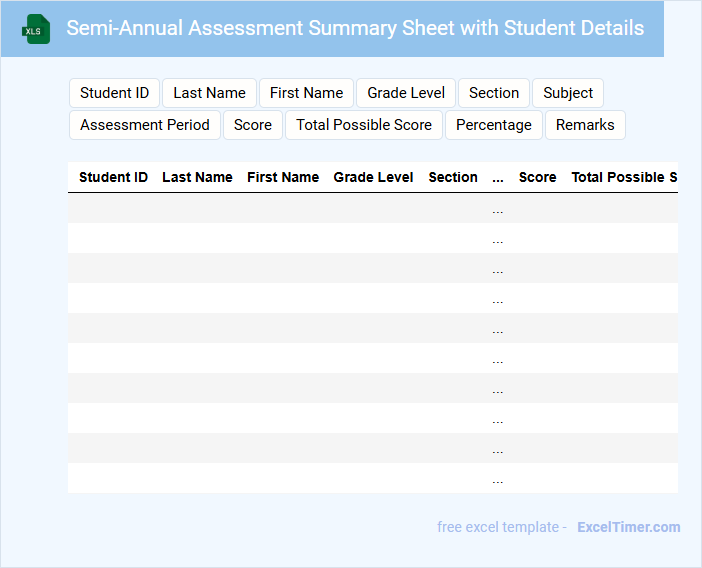Click the Student ID column header
This screenshot has width=702, height=568.
pos(113,177)
